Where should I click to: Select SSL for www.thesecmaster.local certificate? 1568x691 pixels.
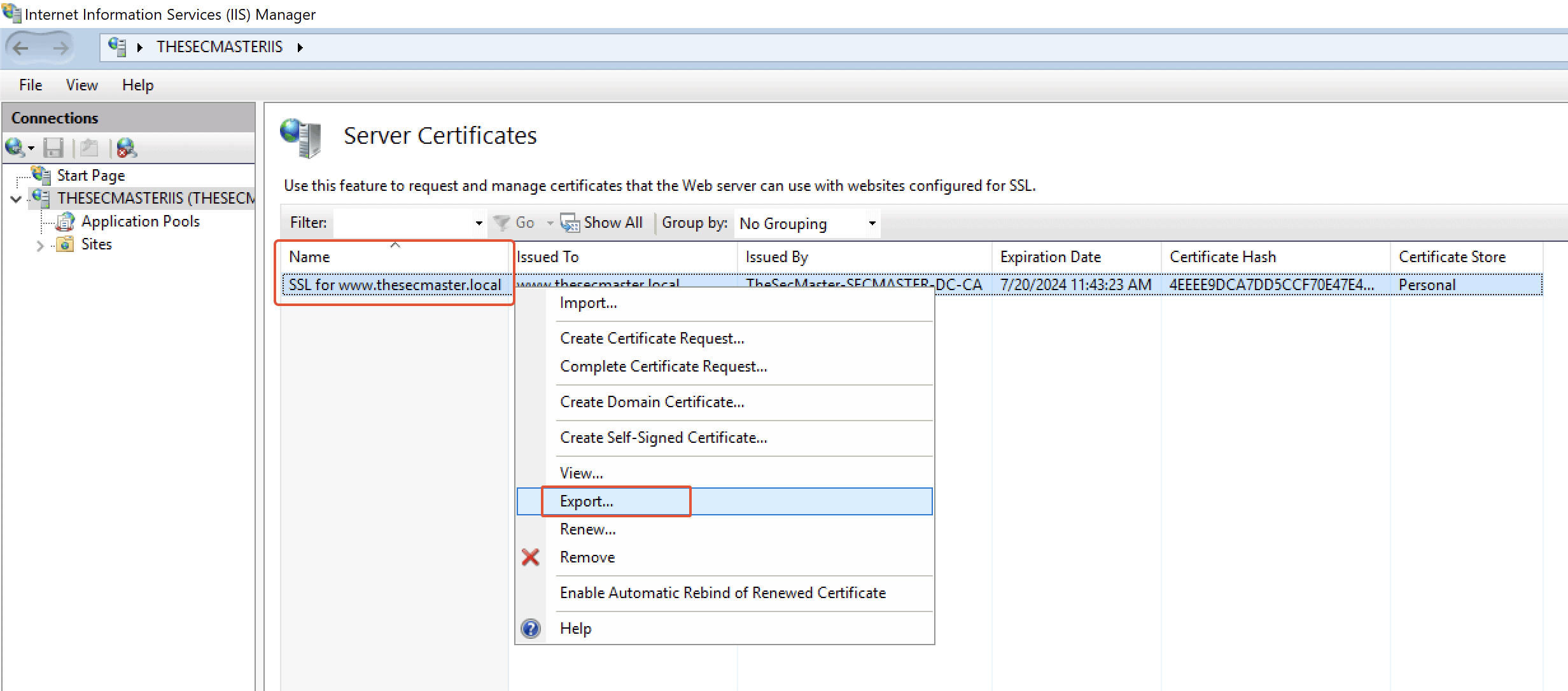(x=395, y=284)
